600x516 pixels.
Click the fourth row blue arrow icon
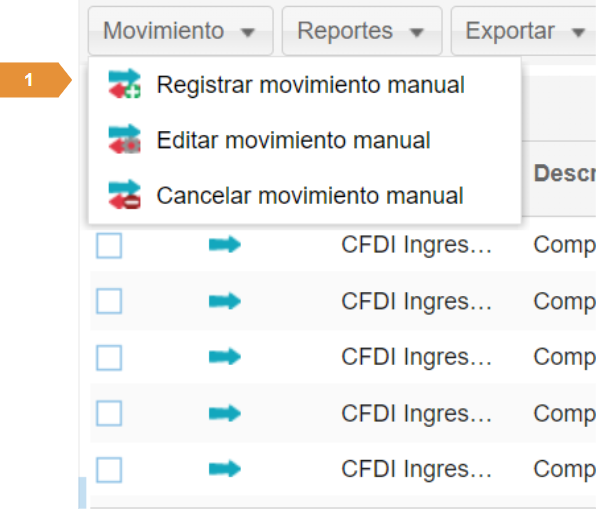pyautogui.click(x=224, y=412)
